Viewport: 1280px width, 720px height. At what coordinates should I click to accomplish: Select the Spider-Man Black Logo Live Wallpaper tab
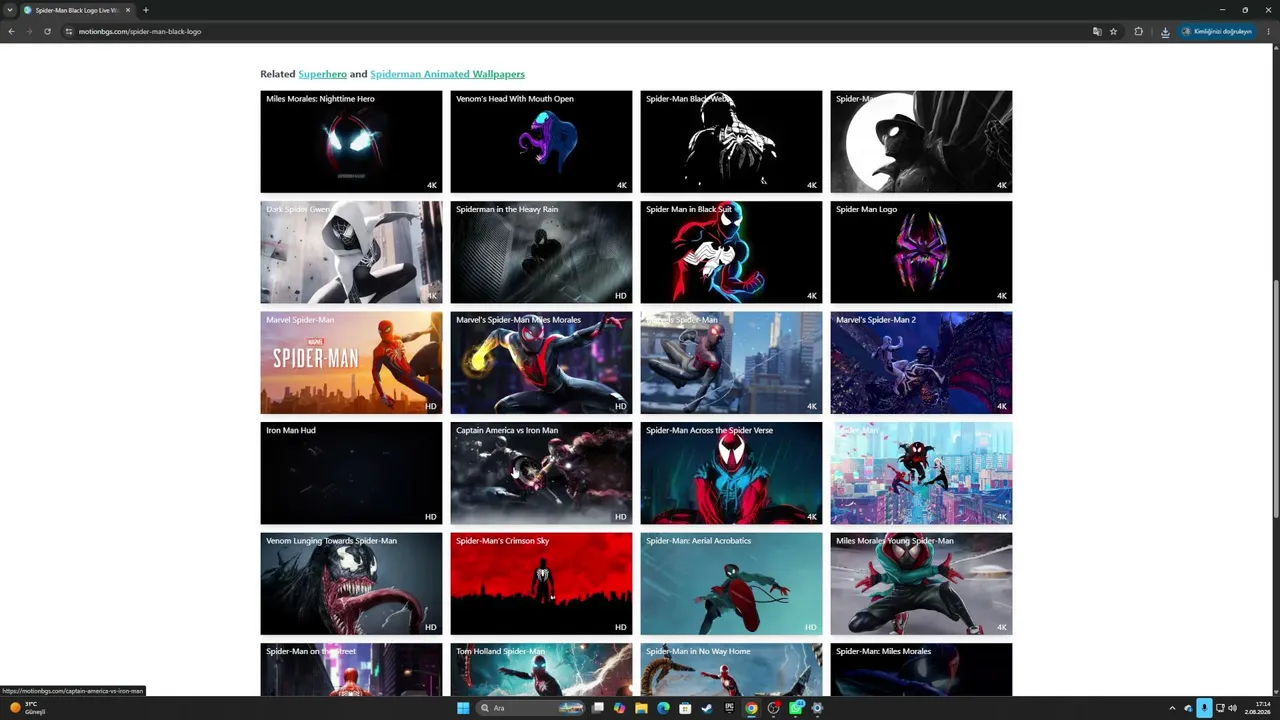tap(77, 10)
